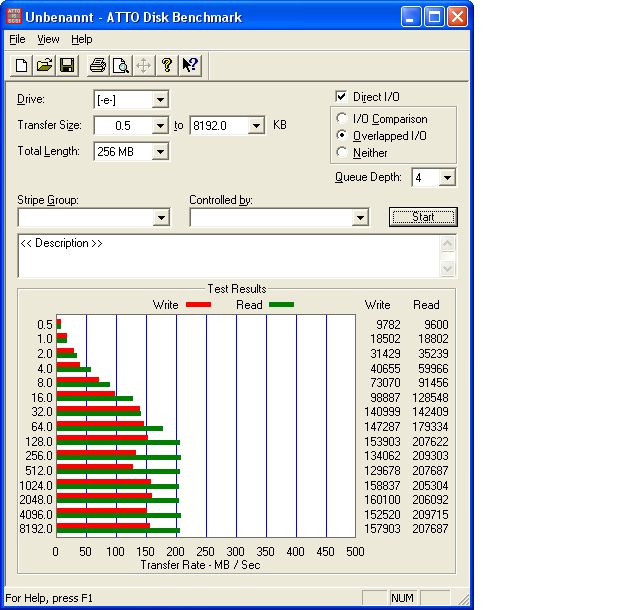The width and height of the screenshot is (640, 610).
Task: Click inside the Description text box
Action: pyautogui.click(x=229, y=256)
